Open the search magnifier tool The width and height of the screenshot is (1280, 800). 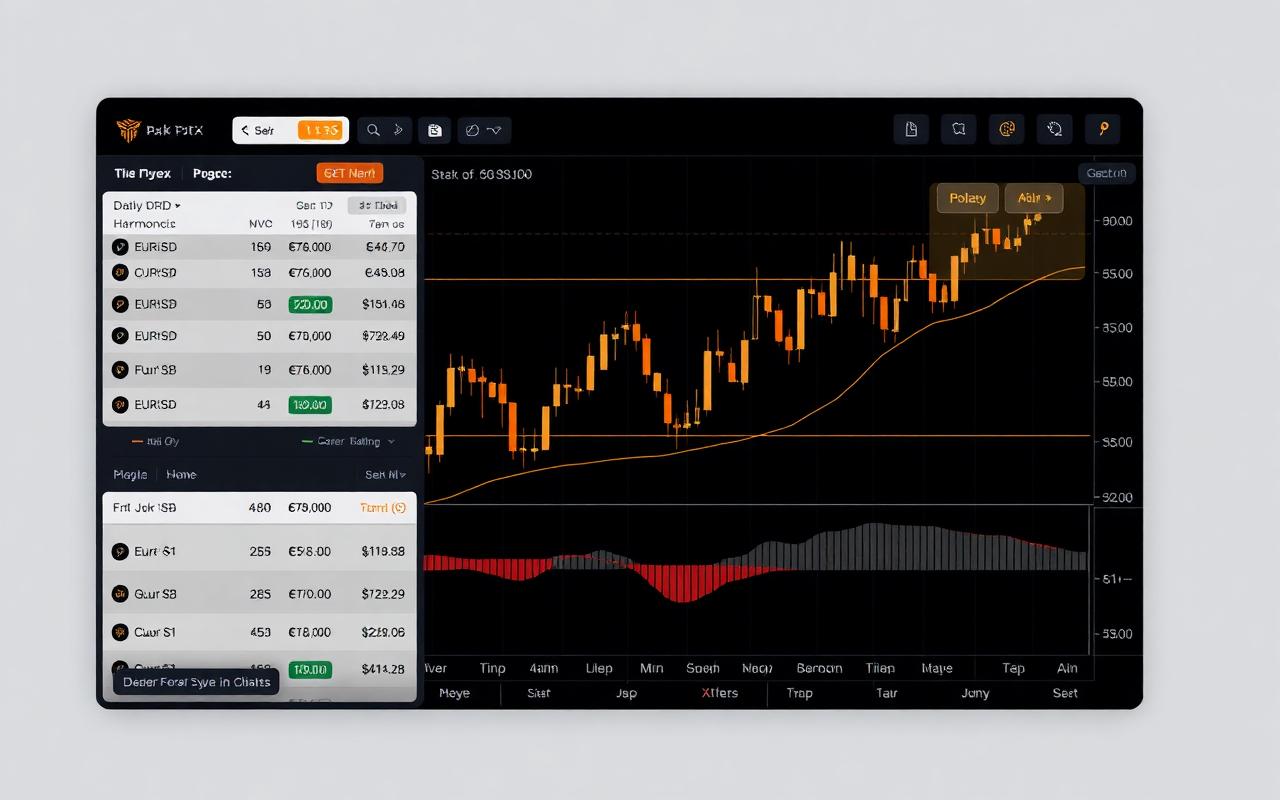[373, 130]
